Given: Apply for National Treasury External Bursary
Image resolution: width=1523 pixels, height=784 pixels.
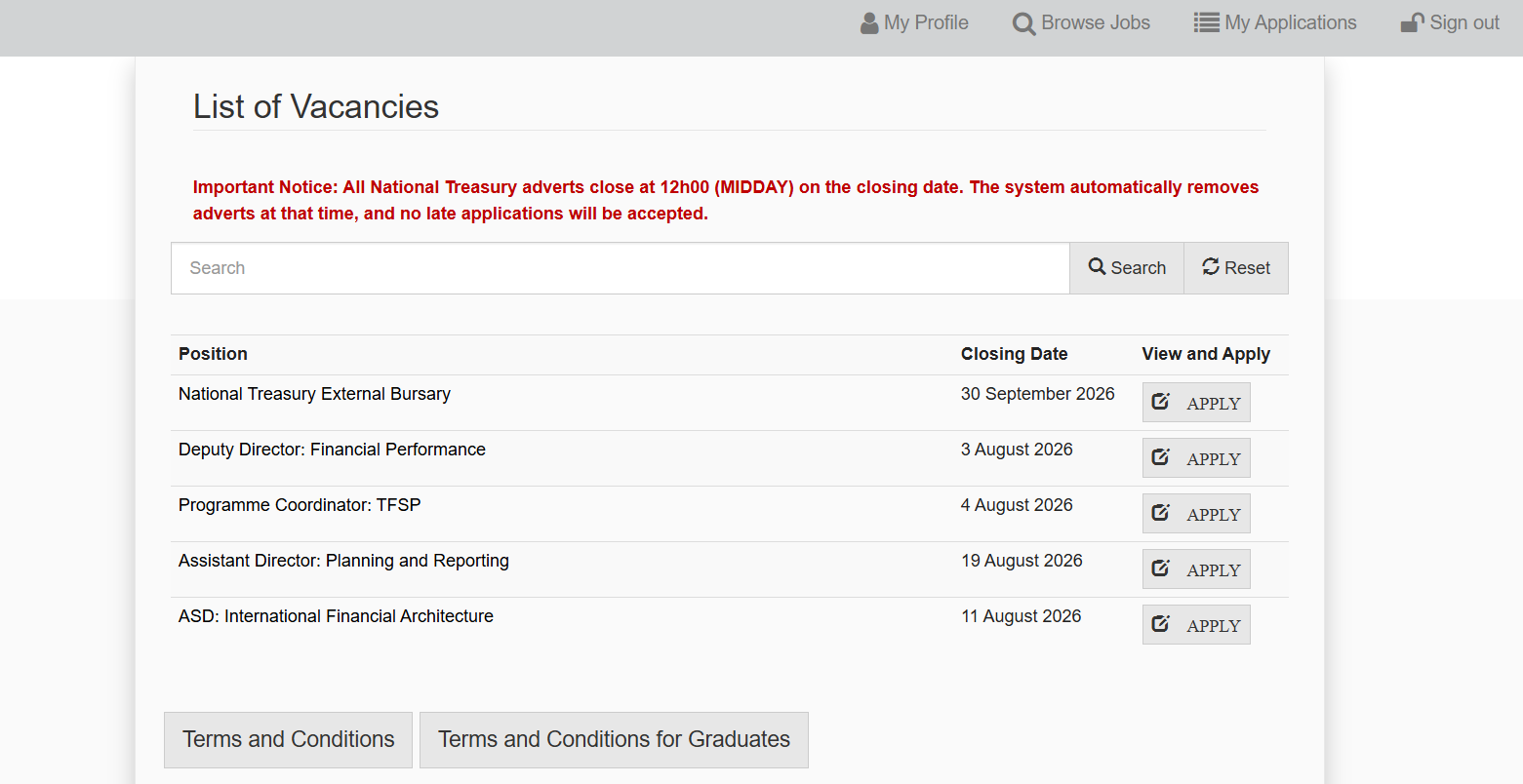Looking at the screenshot, I should (x=1196, y=403).
